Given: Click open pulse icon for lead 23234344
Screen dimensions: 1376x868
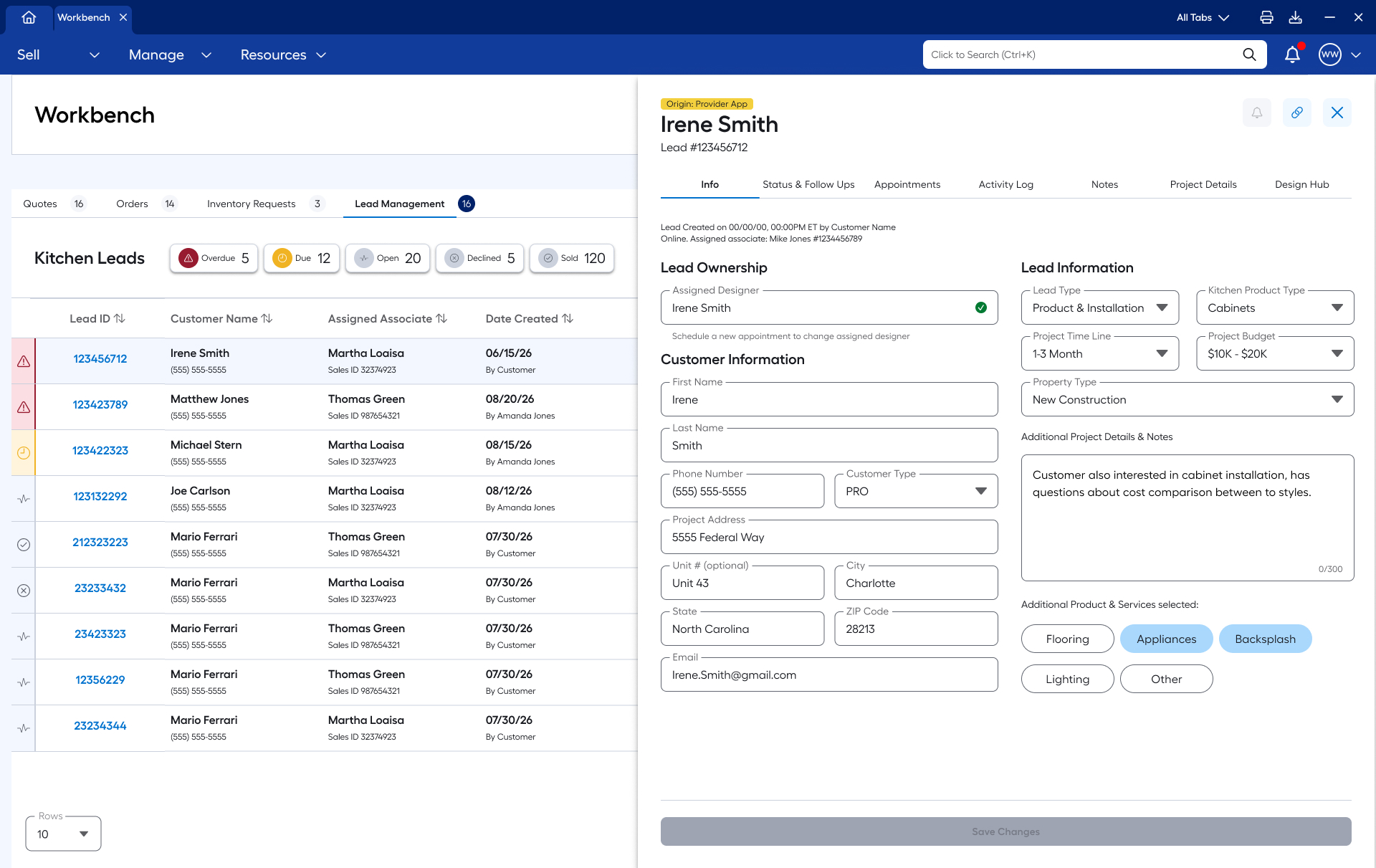Looking at the screenshot, I should [x=24, y=728].
